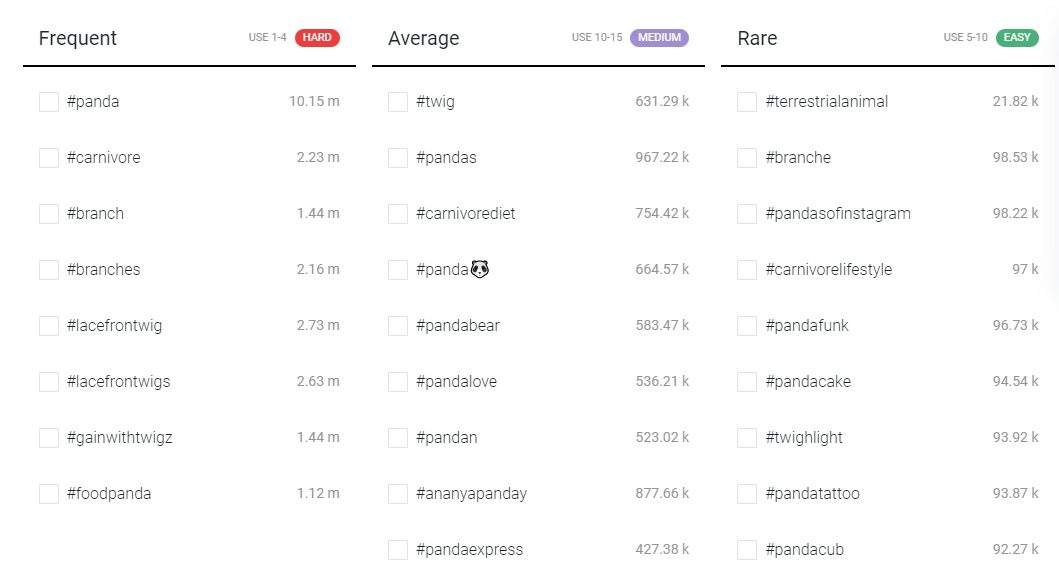Tick the #pandaexpress checkbox

point(398,550)
